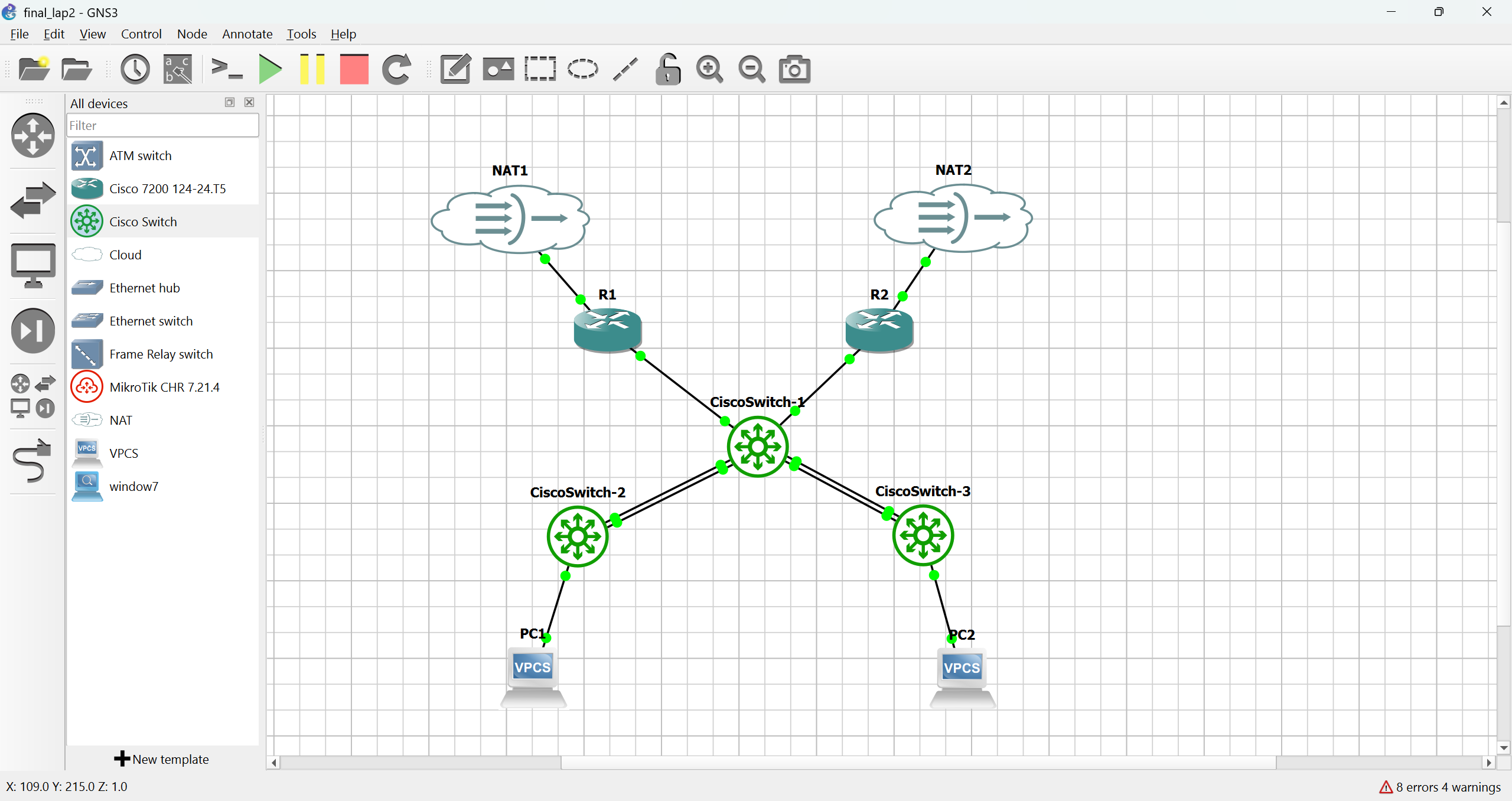Select Ethernet hub in device list

pyautogui.click(x=163, y=288)
